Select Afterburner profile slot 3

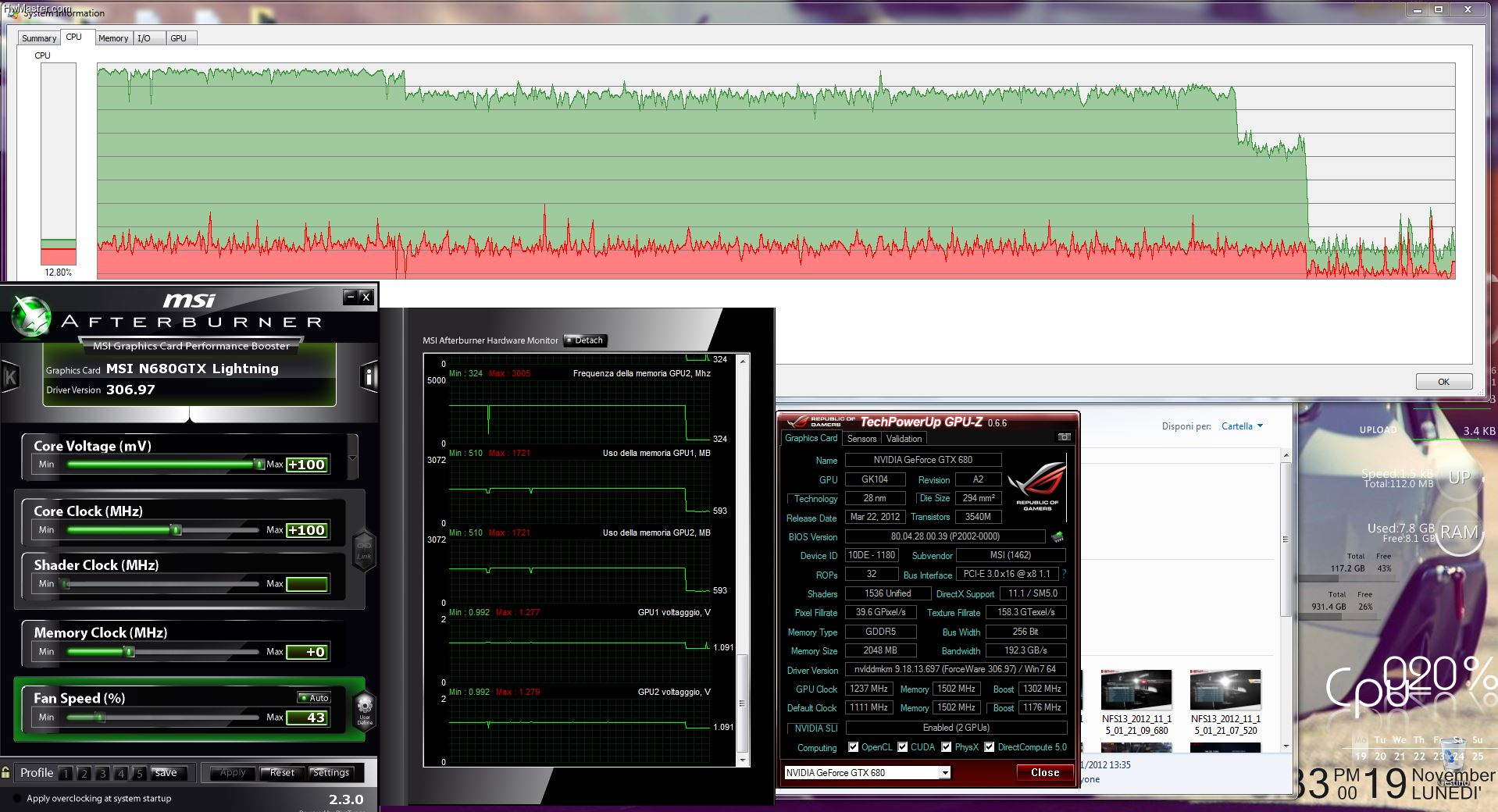[x=102, y=774]
